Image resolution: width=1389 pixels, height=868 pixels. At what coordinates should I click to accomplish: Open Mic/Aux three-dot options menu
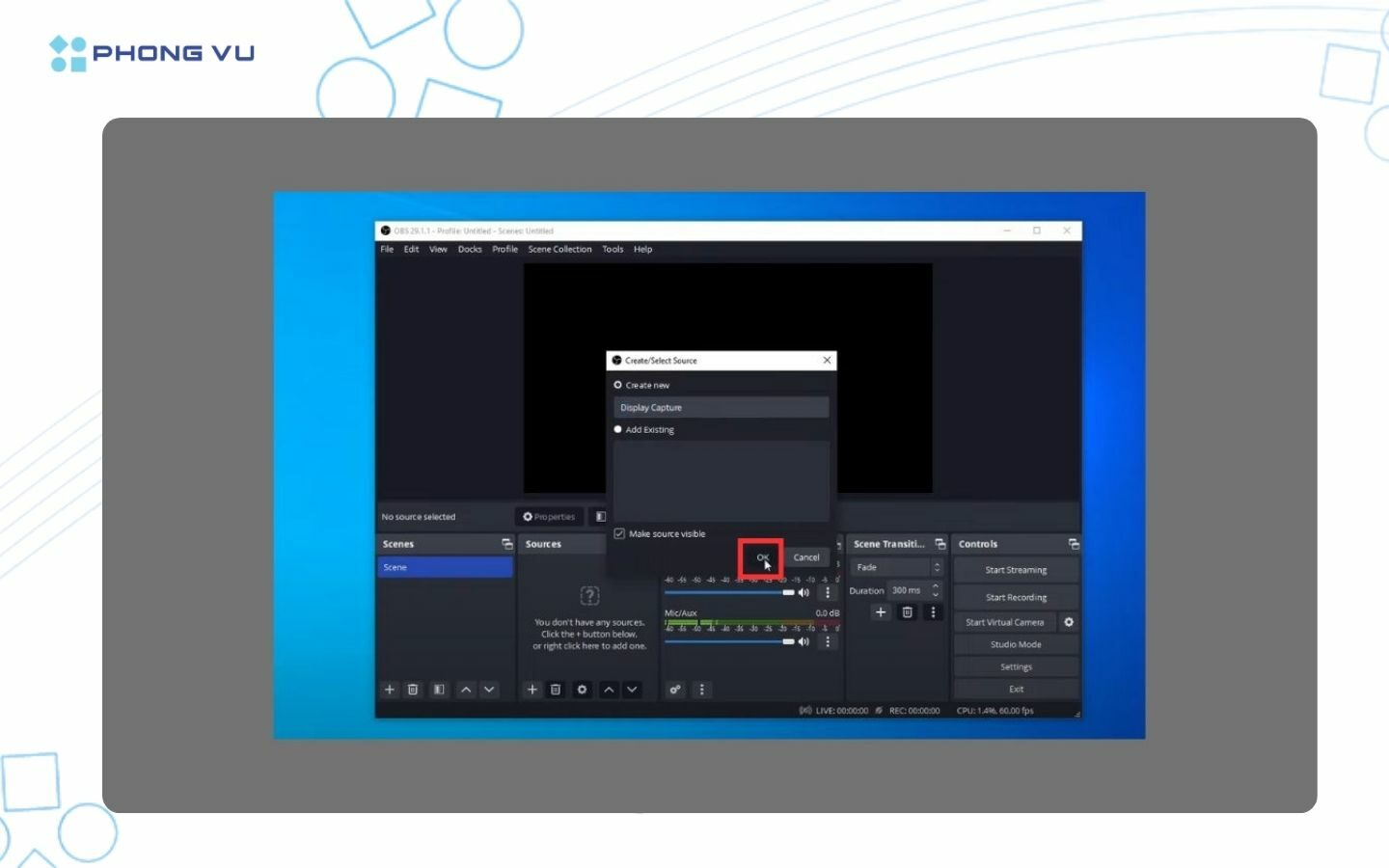tap(828, 641)
